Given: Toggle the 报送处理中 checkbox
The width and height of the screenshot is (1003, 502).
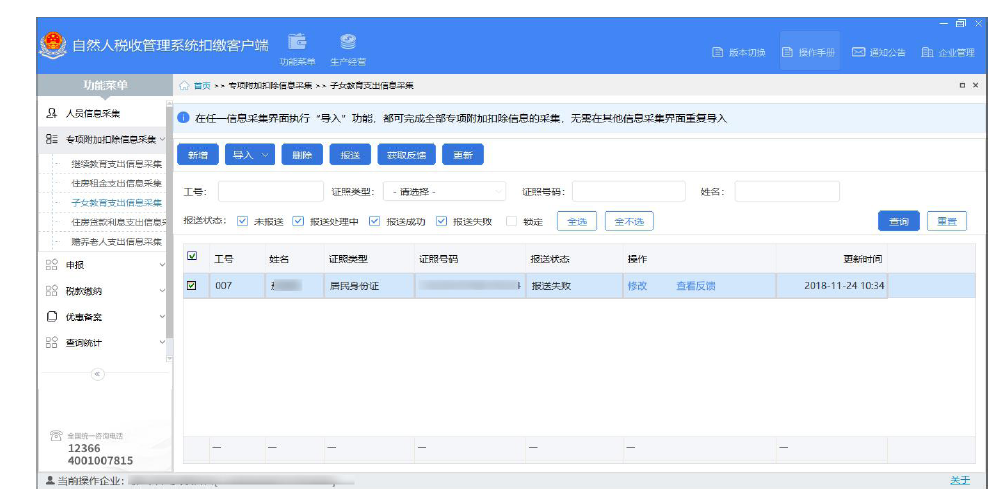Looking at the screenshot, I should tap(298, 221).
